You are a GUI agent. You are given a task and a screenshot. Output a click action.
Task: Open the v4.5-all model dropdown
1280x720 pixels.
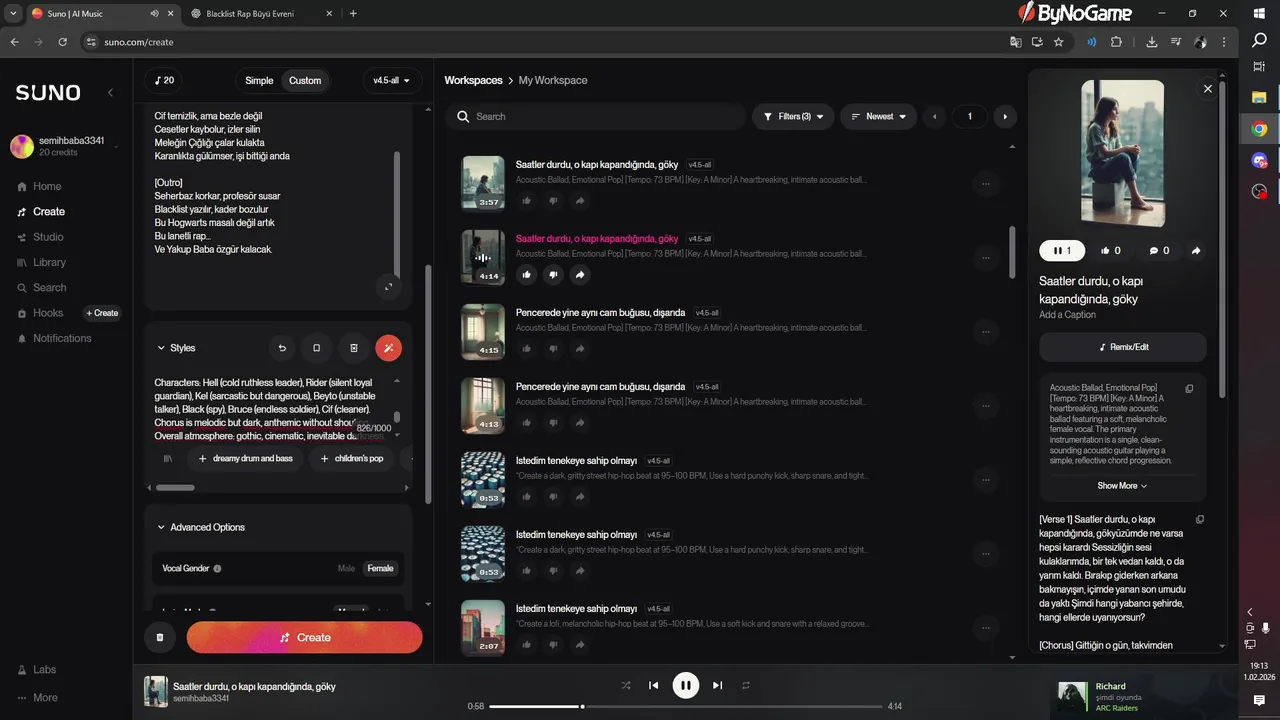[x=392, y=80]
